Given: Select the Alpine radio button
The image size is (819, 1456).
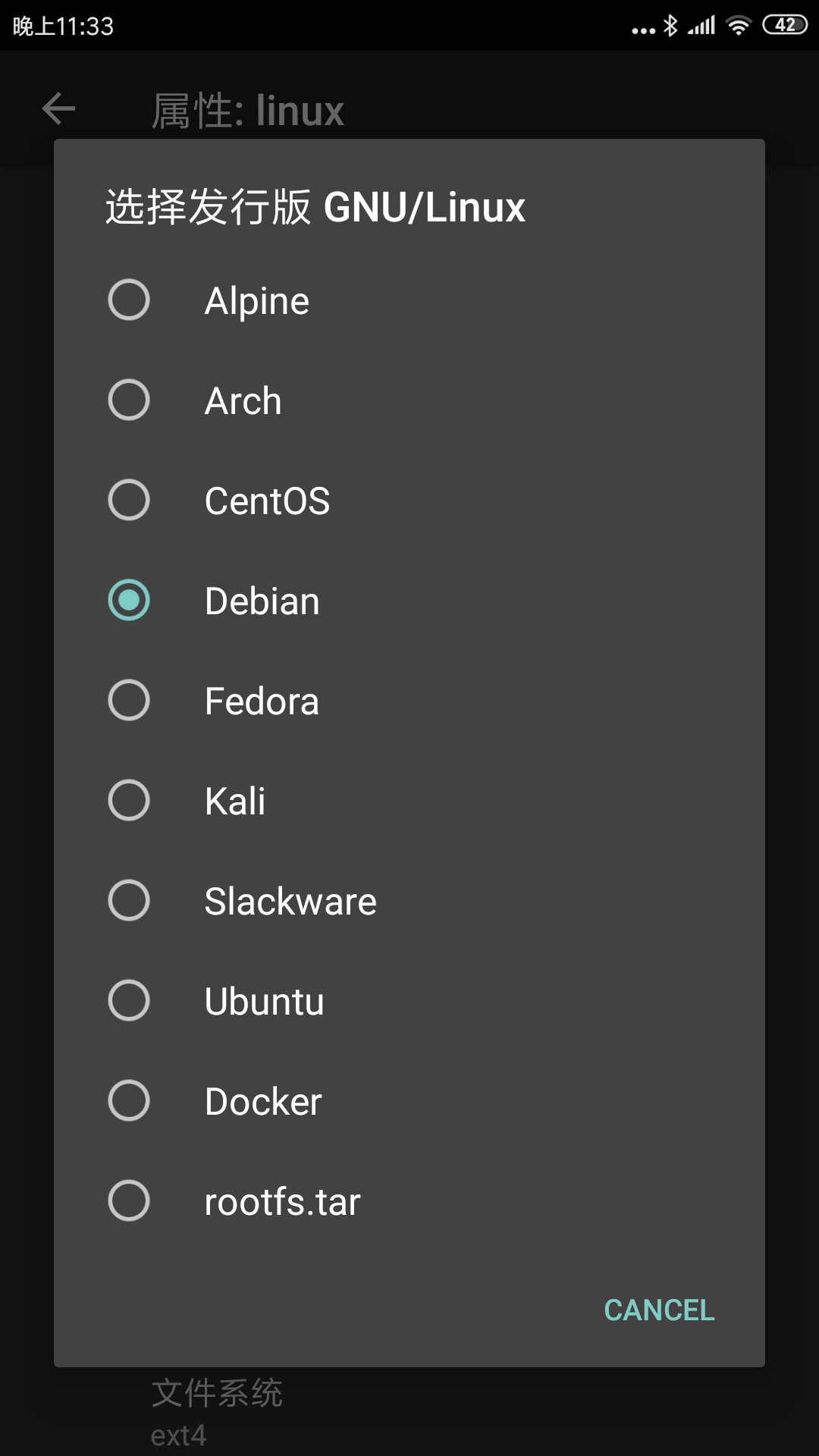Looking at the screenshot, I should coord(129,300).
